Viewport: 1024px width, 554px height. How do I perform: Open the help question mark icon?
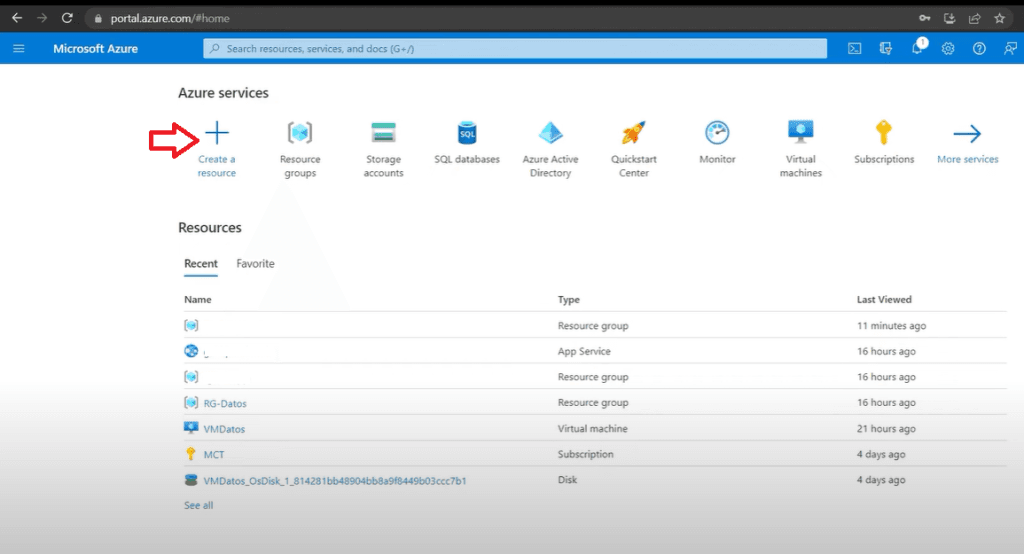click(979, 48)
